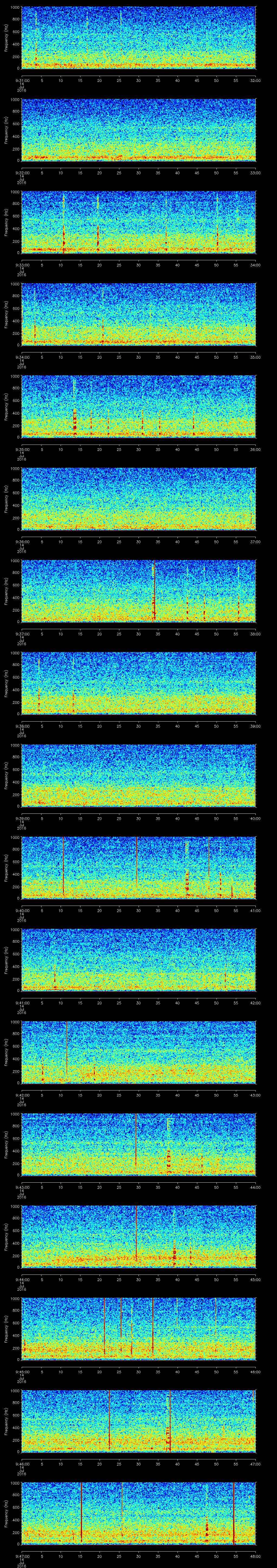The height and width of the screenshot is (1568, 277).
Task: Click the spectrogram panel starting at 9:43:00
Action: coord(138,1144)
